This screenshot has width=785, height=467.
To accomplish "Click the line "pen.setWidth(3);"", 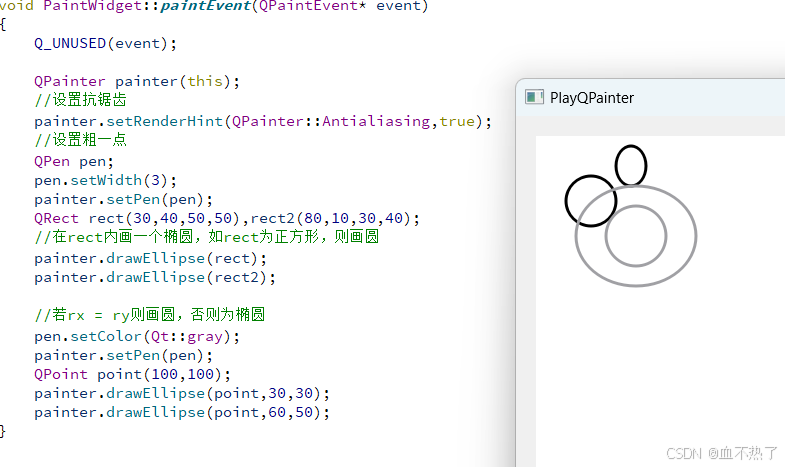I will click(105, 180).
